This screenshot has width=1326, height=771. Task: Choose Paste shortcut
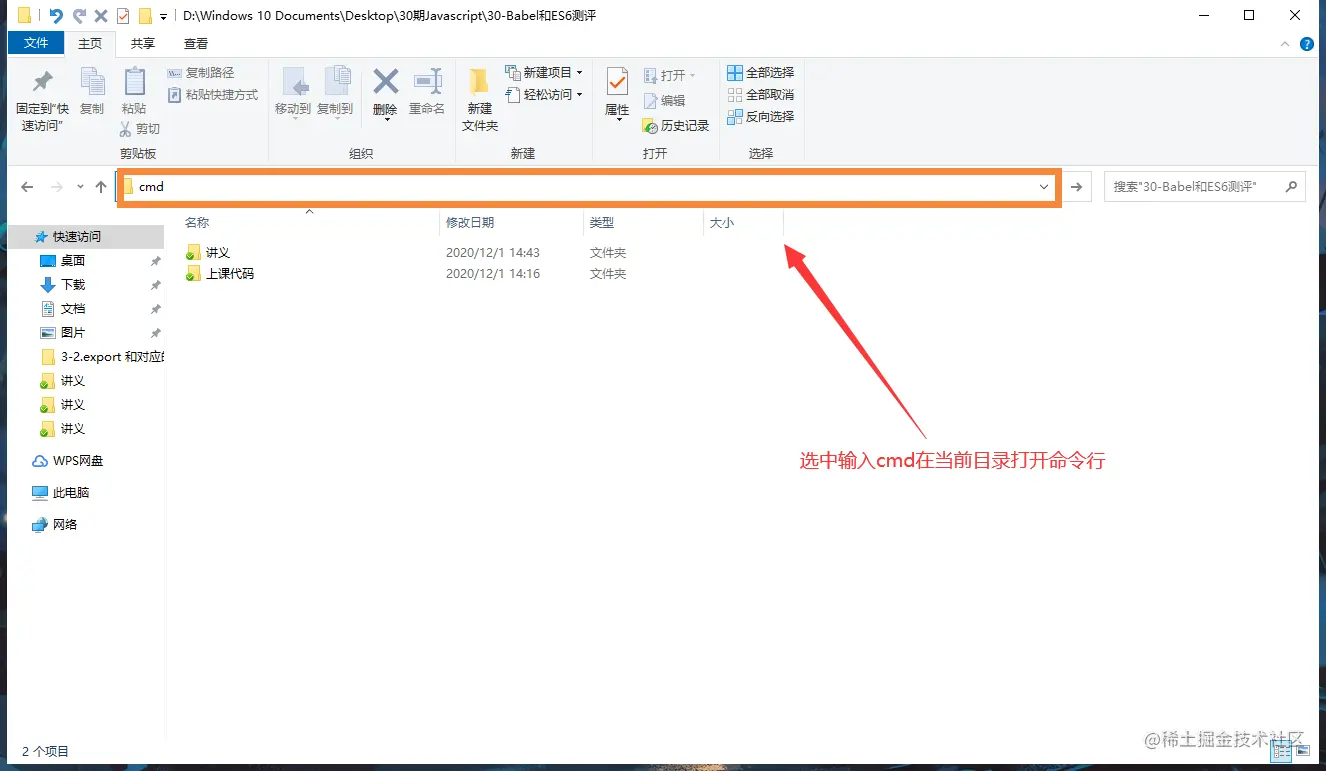coord(213,95)
